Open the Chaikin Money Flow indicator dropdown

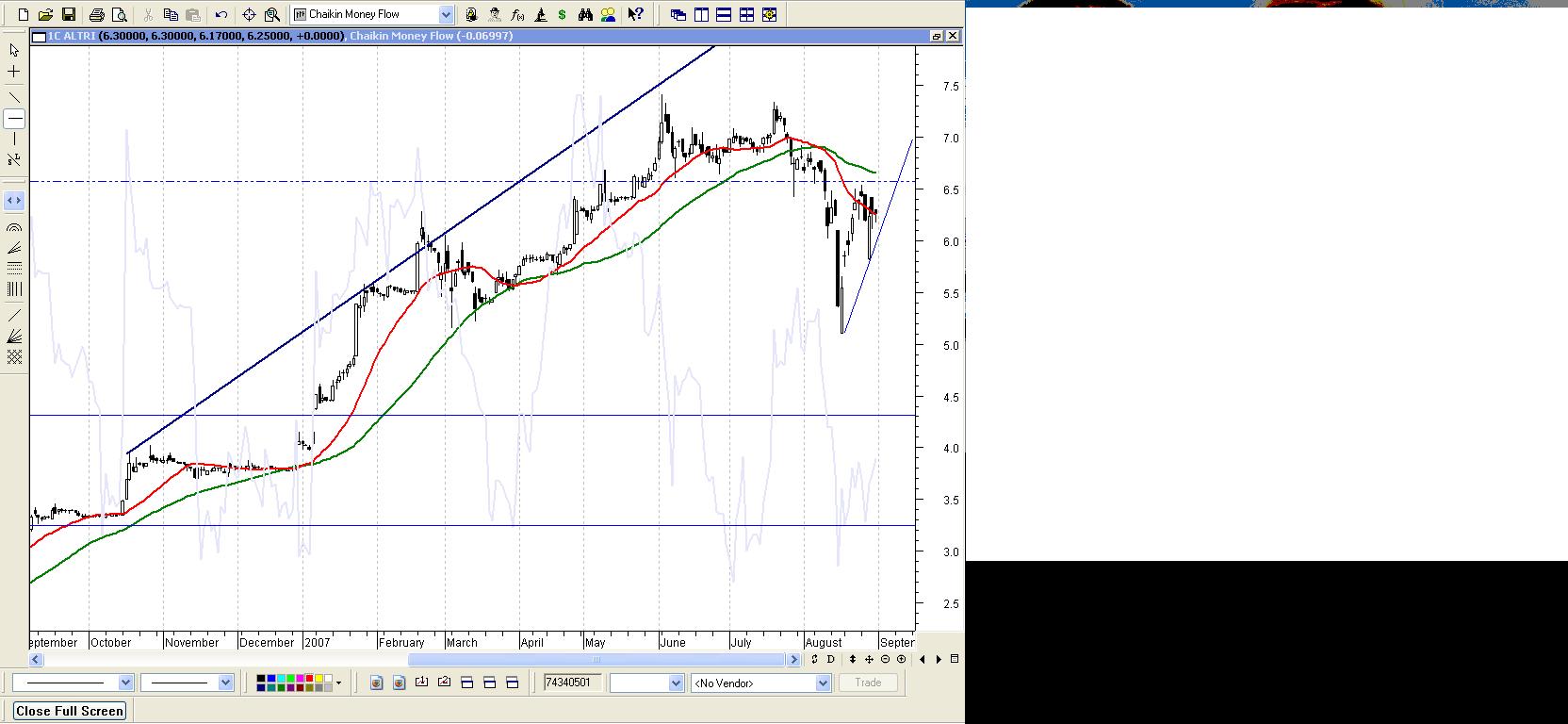point(446,14)
